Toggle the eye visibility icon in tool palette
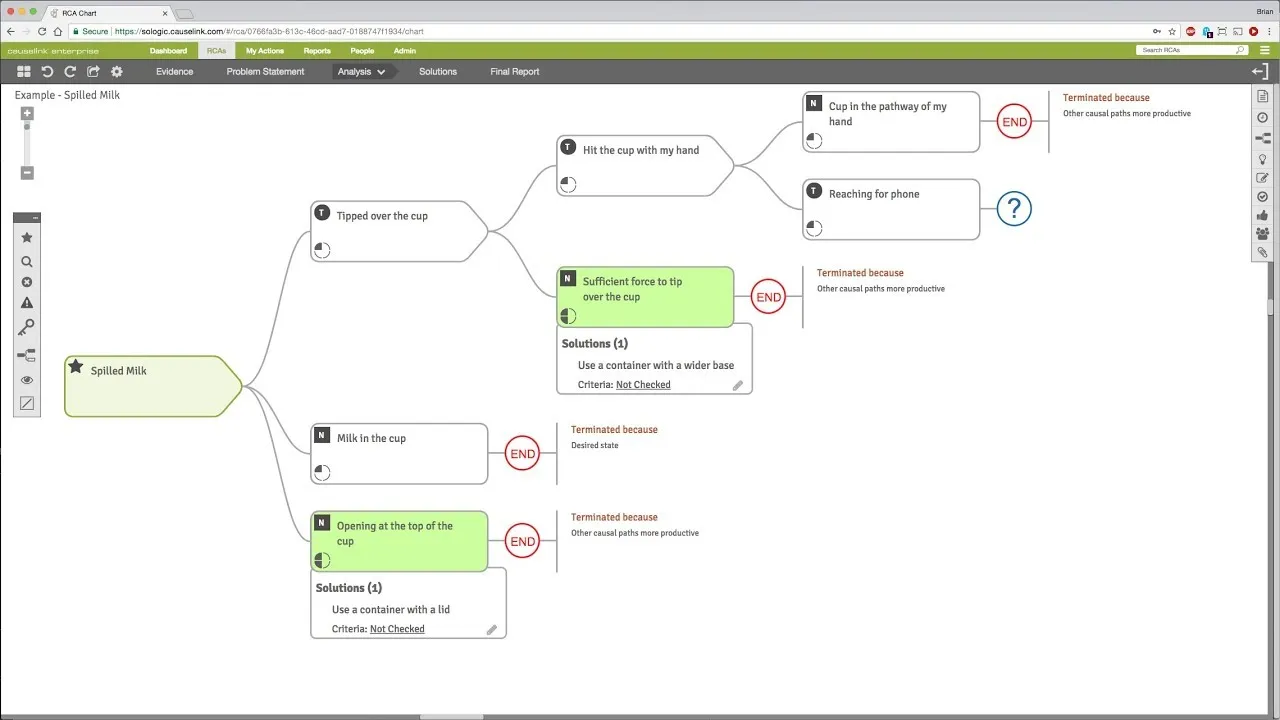 [27, 380]
